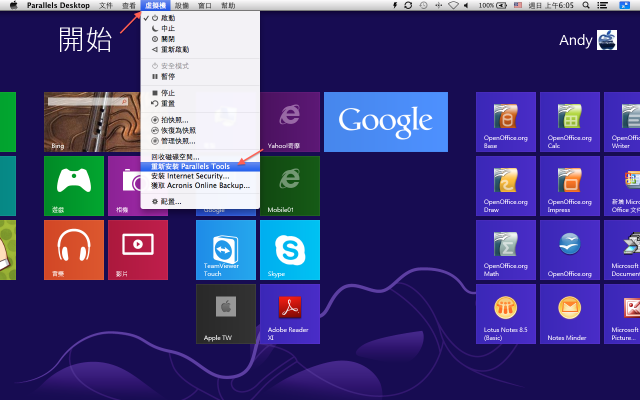Image resolution: width=640 pixels, height=400 pixels.
Task: Click the volume speaker icon
Action: [466, 5]
